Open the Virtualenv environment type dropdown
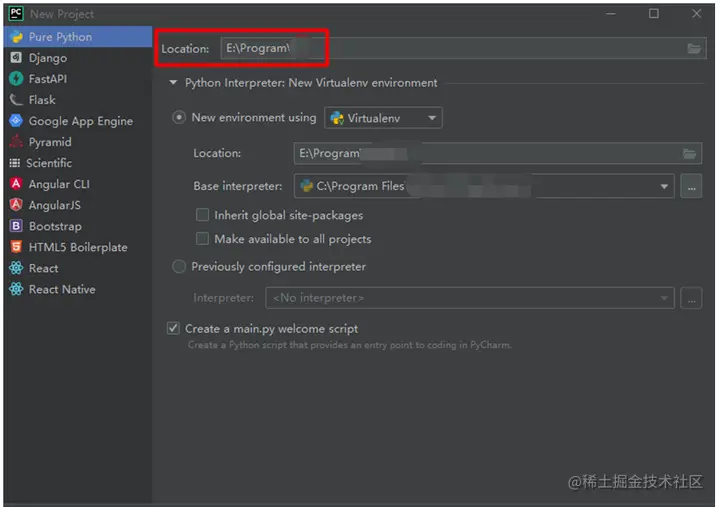This screenshot has height=507, width=720. tap(383, 118)
